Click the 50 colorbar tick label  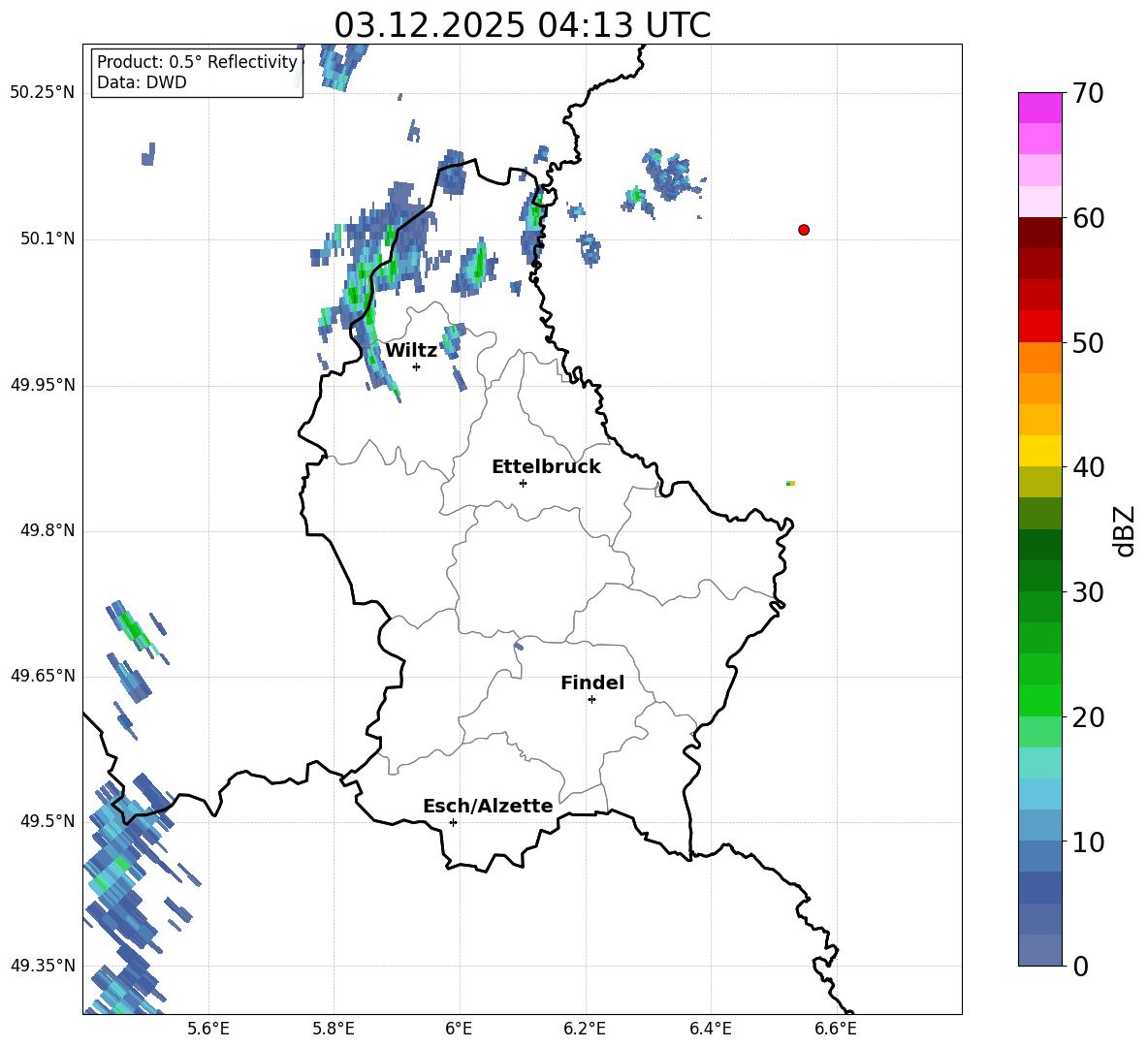tap(1088, 342)
